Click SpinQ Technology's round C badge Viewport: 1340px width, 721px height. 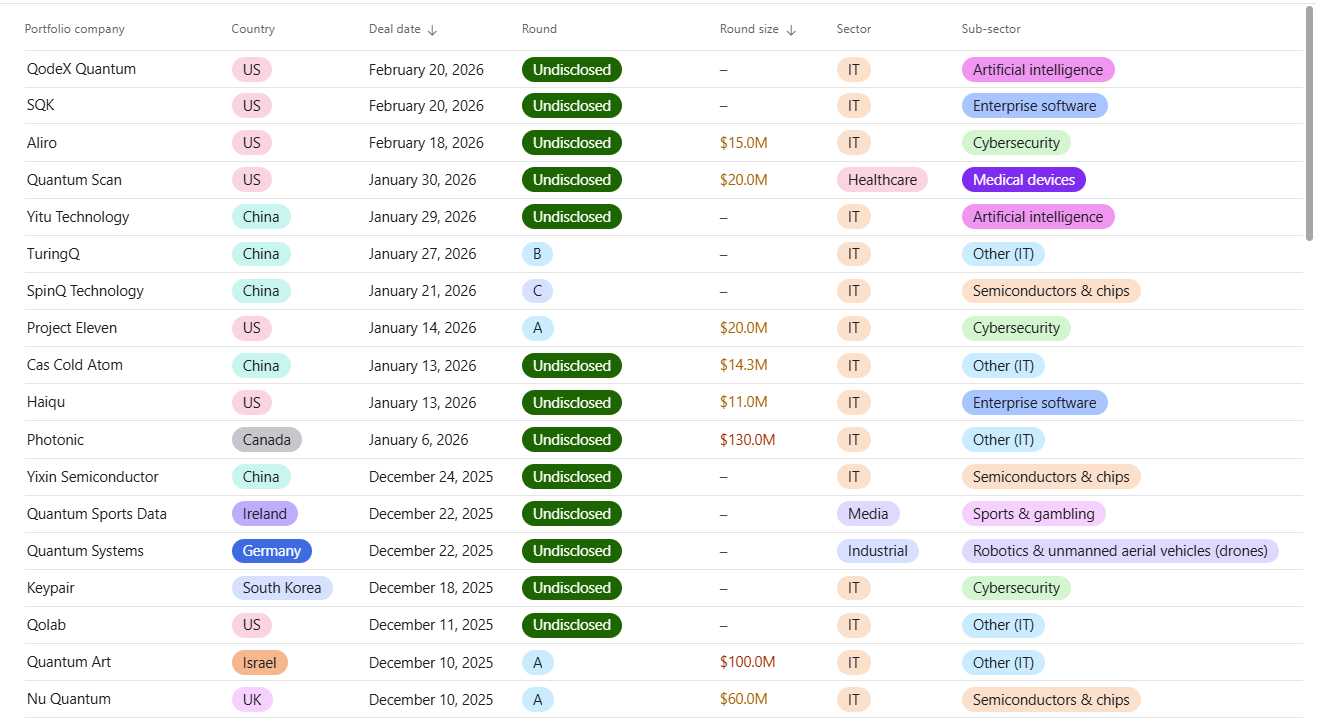pos(537,291)
